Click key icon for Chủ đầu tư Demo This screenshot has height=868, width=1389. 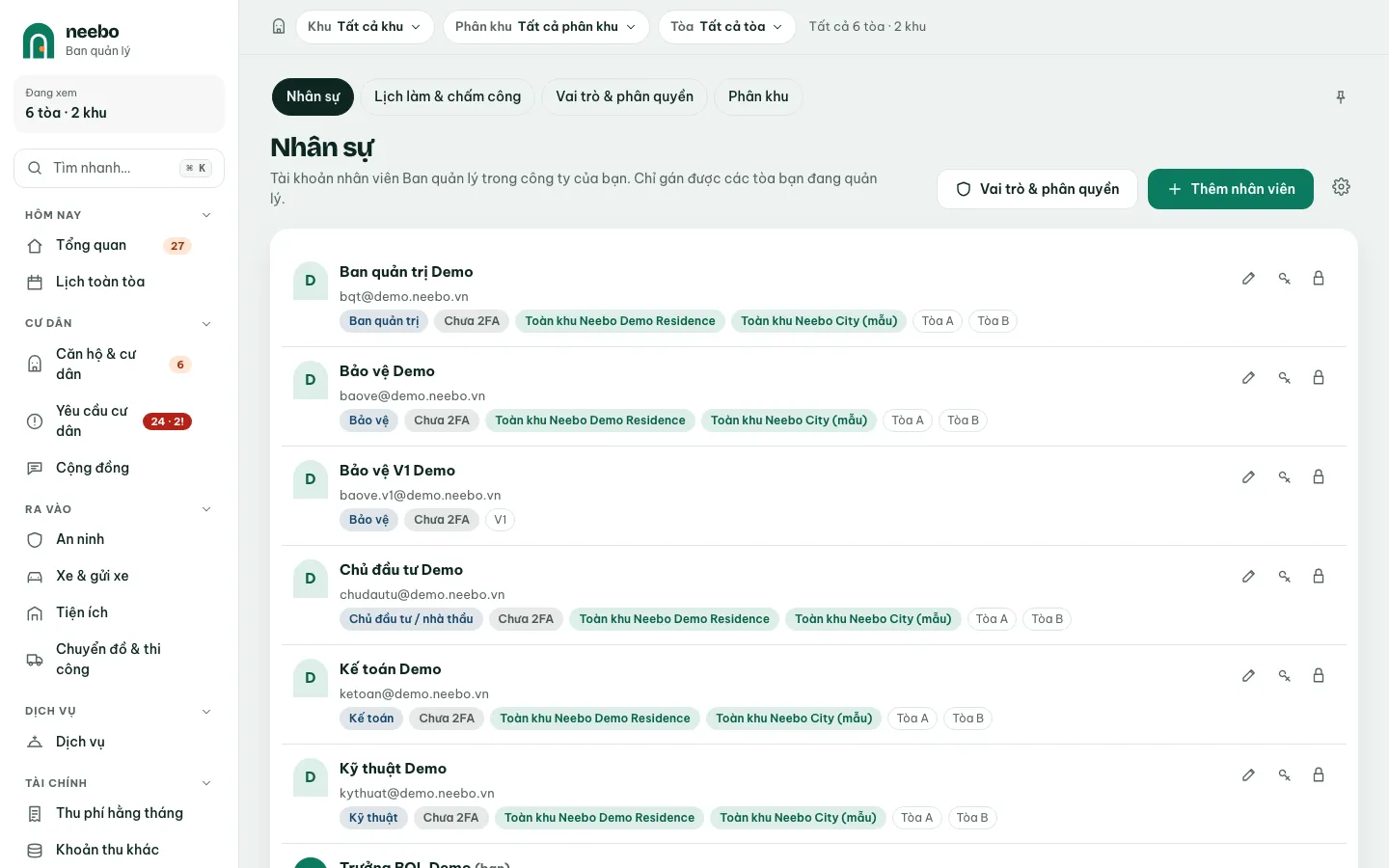click(x=1284, y=577)
